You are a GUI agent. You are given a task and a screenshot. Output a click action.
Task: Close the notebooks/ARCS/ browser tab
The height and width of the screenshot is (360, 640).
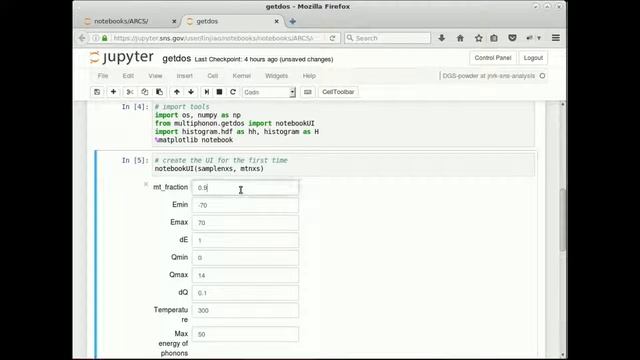(x=174, y=21)
